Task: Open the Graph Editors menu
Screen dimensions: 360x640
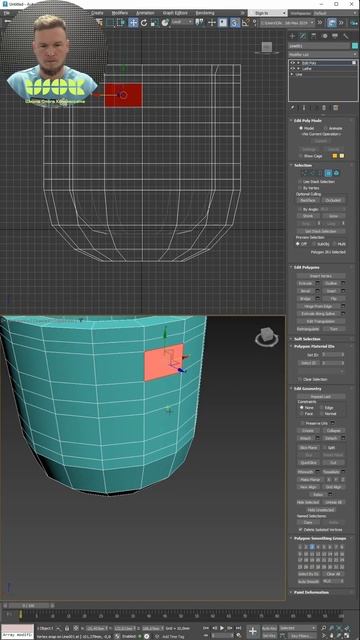Action: (x=175, y=13)
